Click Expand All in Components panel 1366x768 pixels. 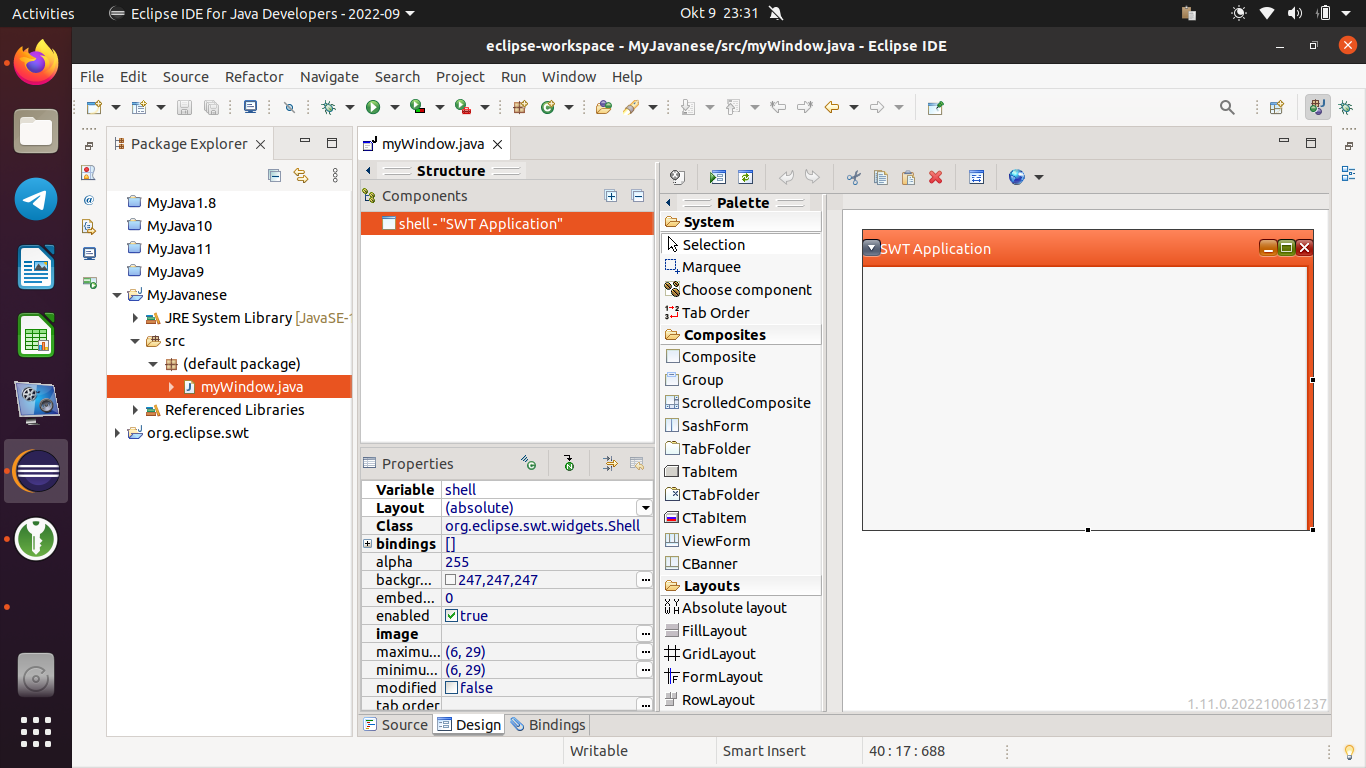coord(611,196)
